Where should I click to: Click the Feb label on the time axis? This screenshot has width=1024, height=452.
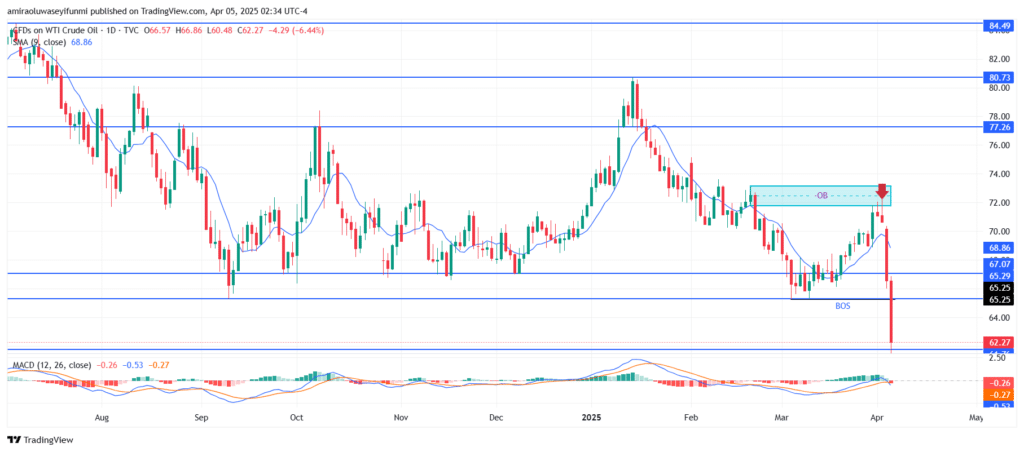tap(690, 416)
